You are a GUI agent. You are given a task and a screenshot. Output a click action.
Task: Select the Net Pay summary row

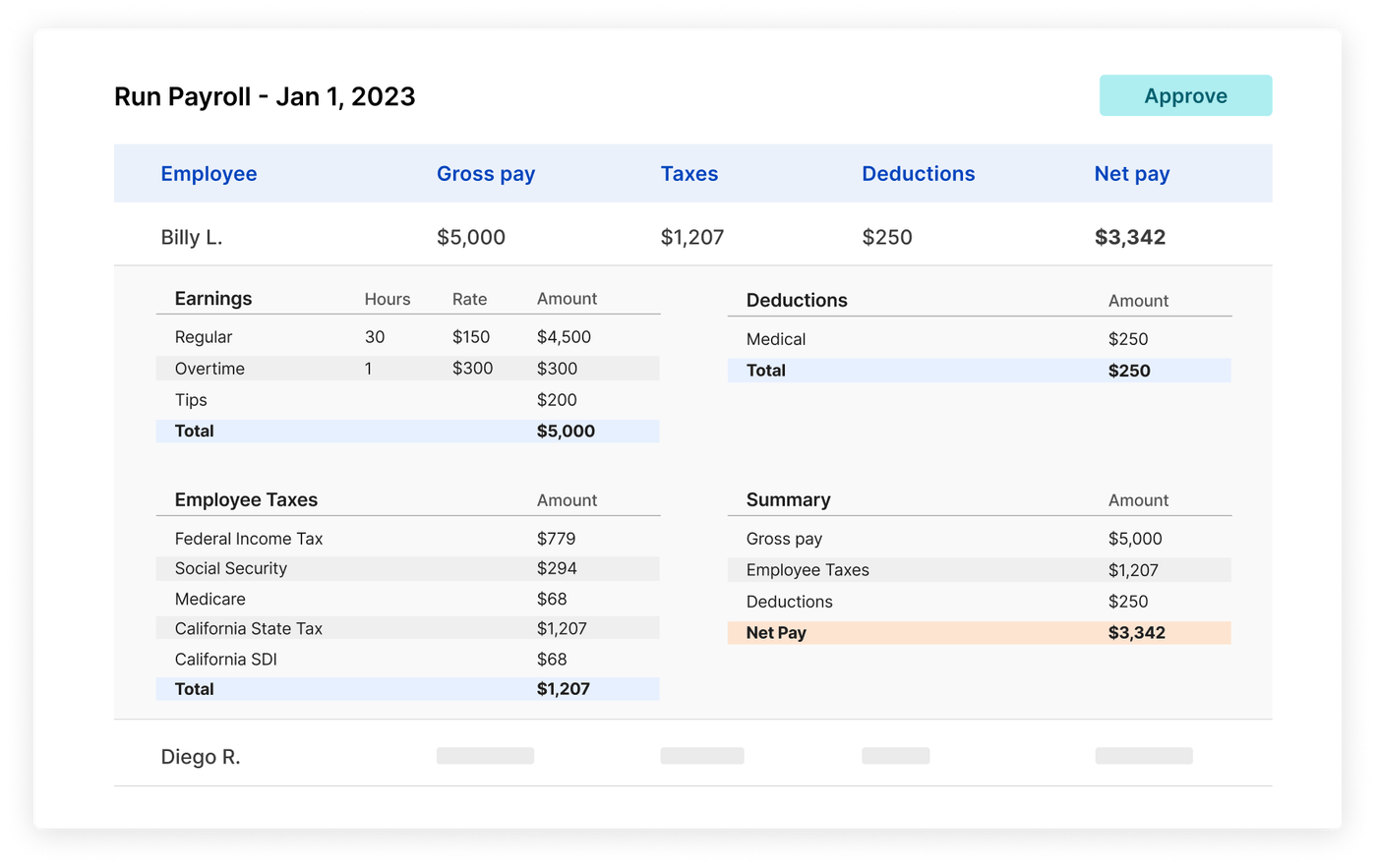[979, 632]
